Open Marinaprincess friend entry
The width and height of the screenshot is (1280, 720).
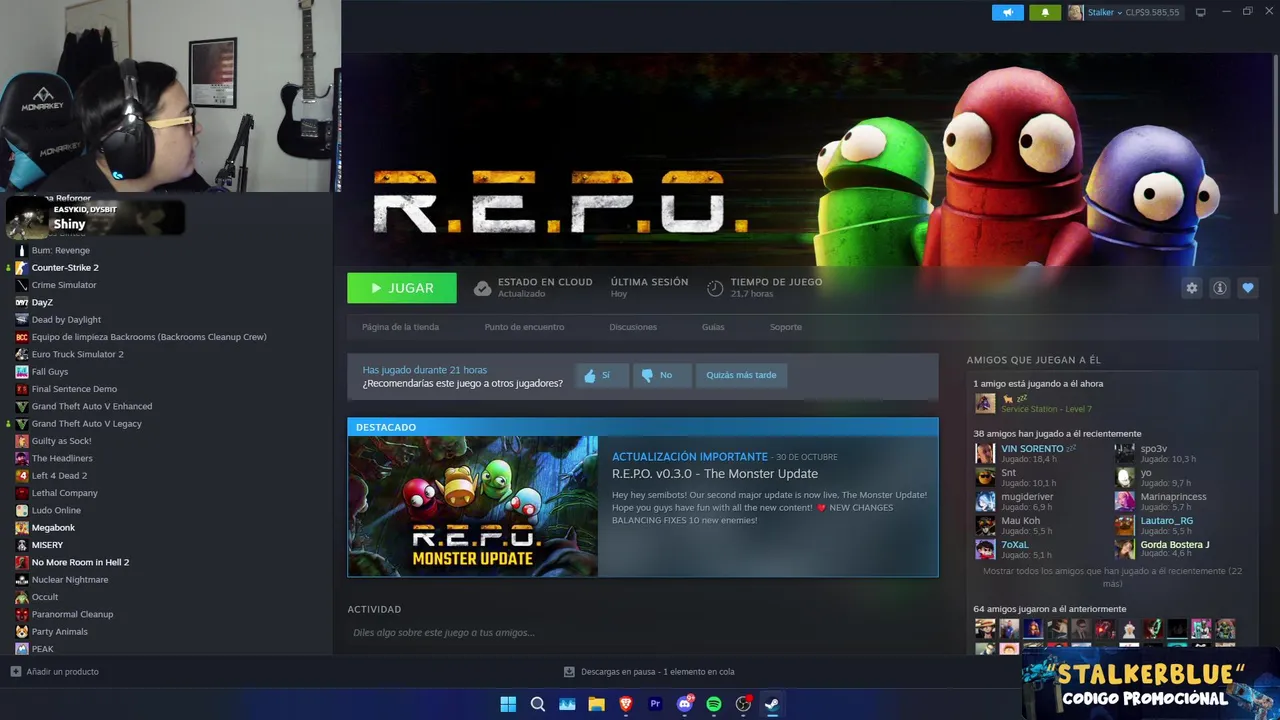click(1173, 497)
